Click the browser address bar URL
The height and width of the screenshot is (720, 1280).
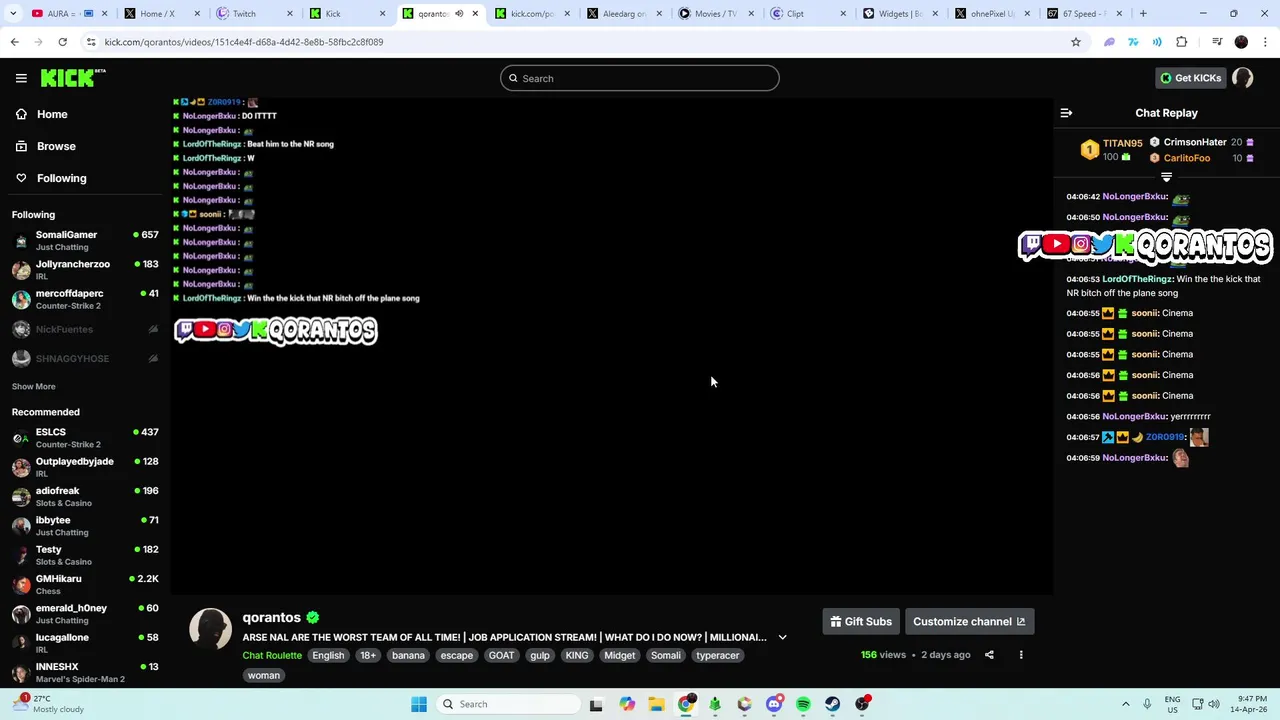pos(244,42)
